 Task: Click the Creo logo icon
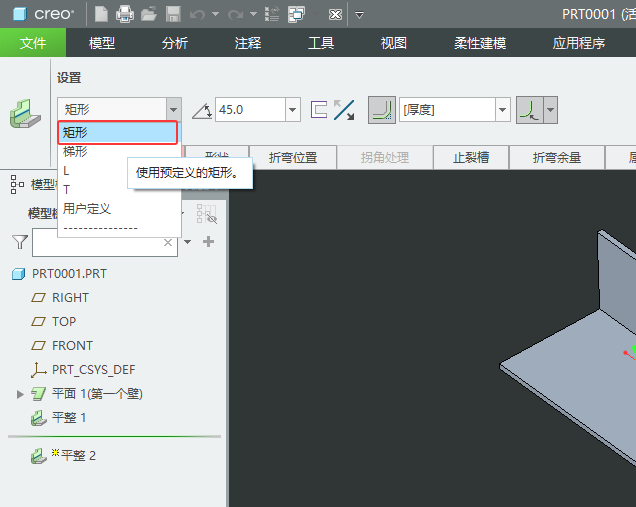coord(19,14)
